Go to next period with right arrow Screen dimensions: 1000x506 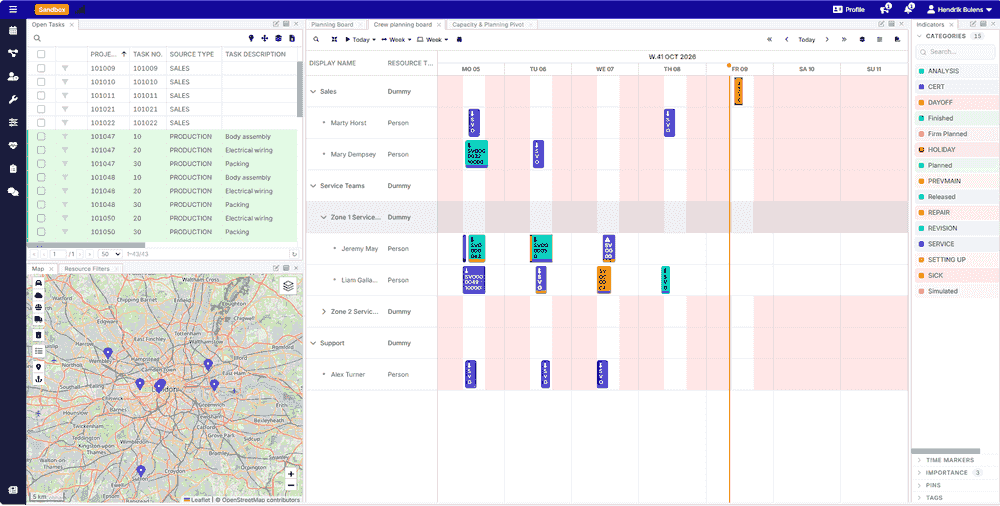tap(827, 40)
